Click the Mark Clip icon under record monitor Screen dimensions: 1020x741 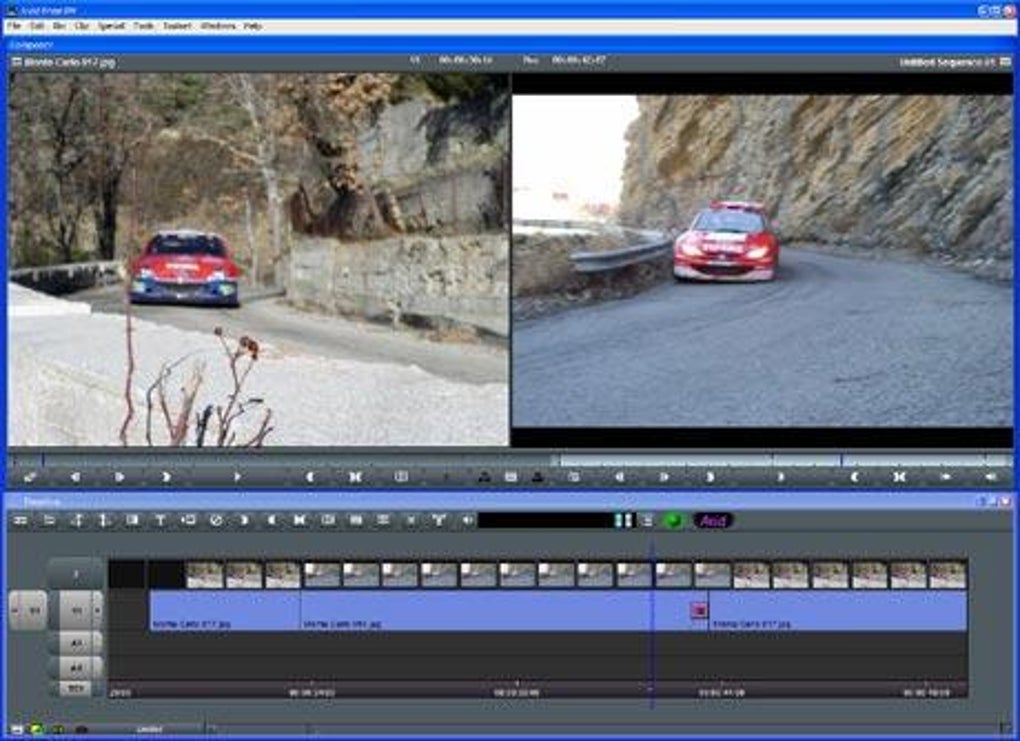click(x=900, y=478)
